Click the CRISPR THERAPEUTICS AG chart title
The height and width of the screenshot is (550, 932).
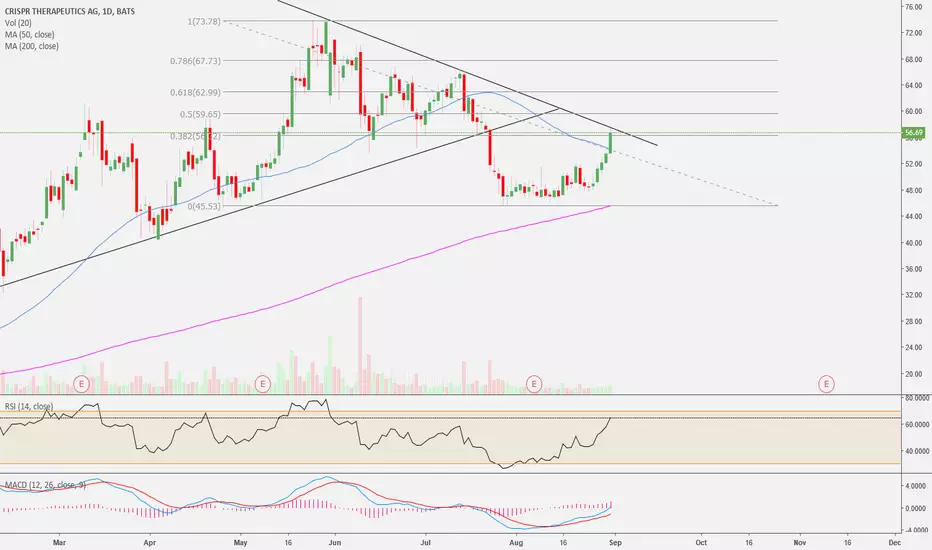click(x=70, y=11)
